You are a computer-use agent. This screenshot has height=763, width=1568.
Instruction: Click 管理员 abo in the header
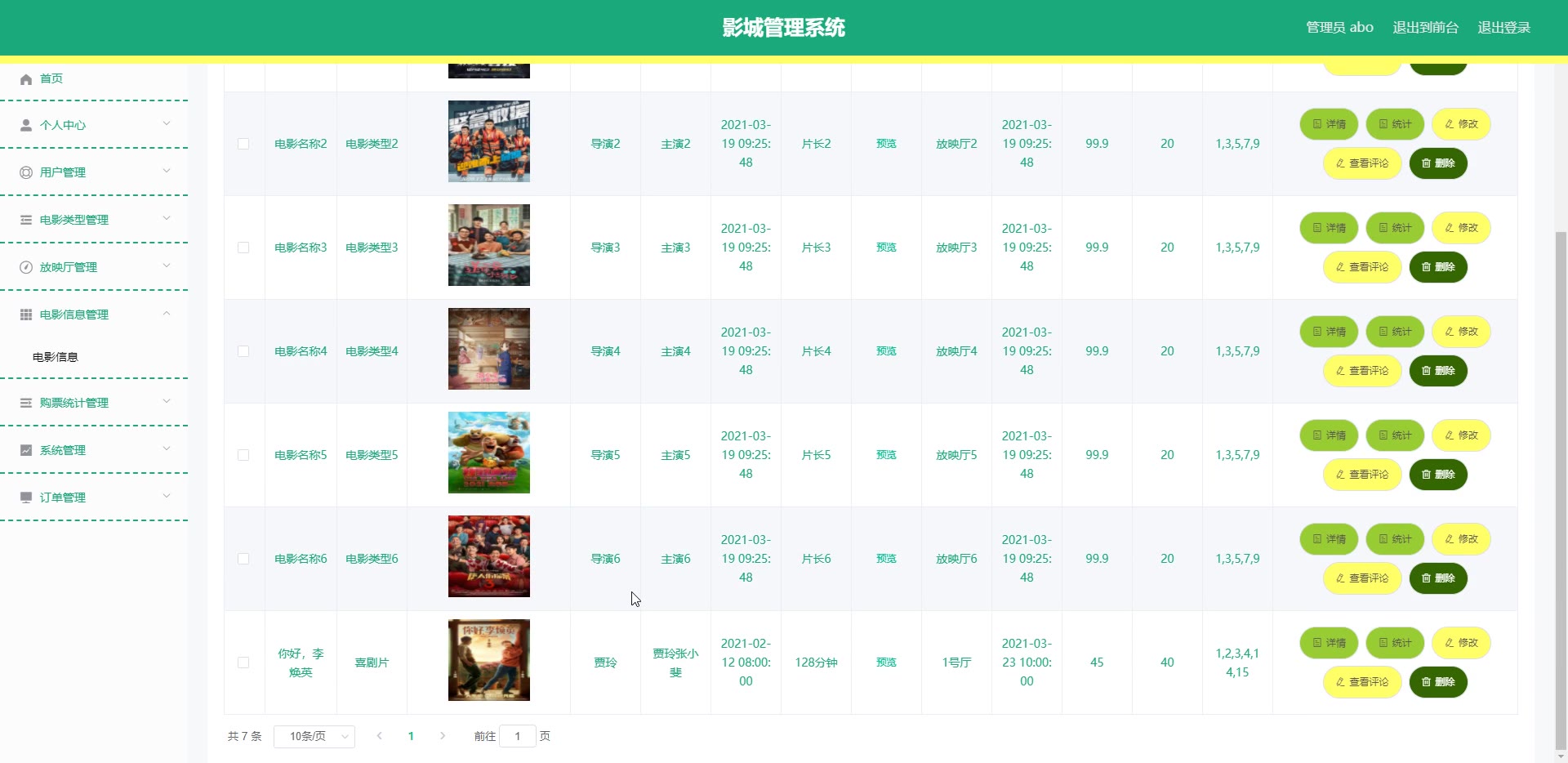[x=1339, y=28]
